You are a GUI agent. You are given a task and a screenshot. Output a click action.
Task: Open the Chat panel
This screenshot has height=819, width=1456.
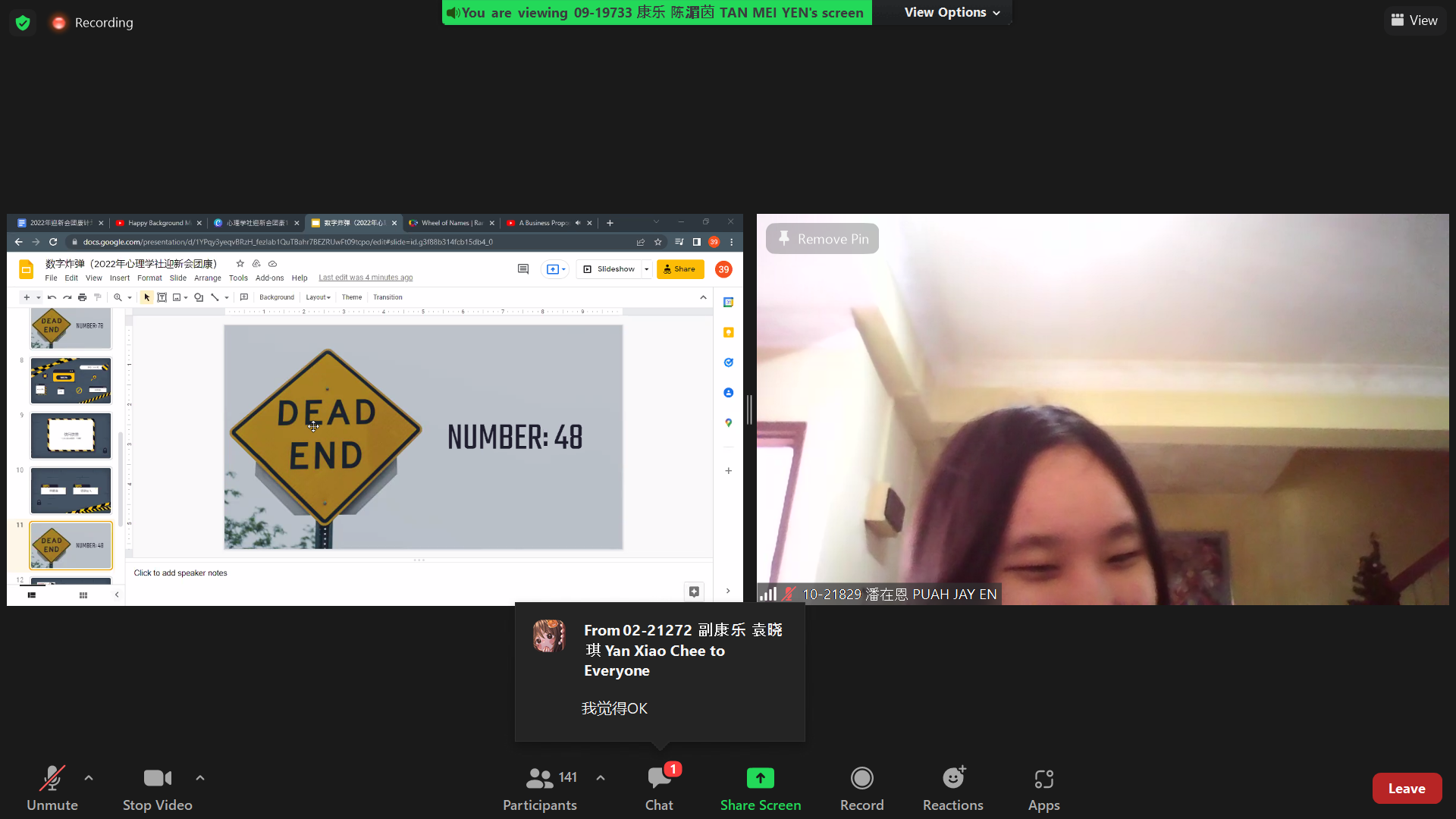click(x=659, y=788)
